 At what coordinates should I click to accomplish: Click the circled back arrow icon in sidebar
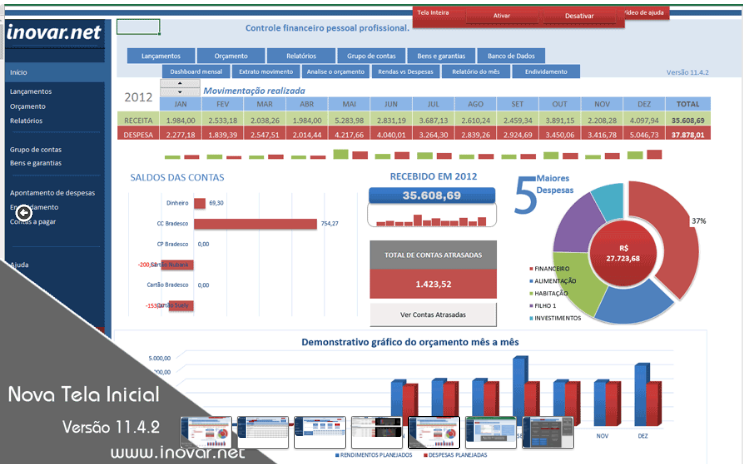tap(24, 213)
